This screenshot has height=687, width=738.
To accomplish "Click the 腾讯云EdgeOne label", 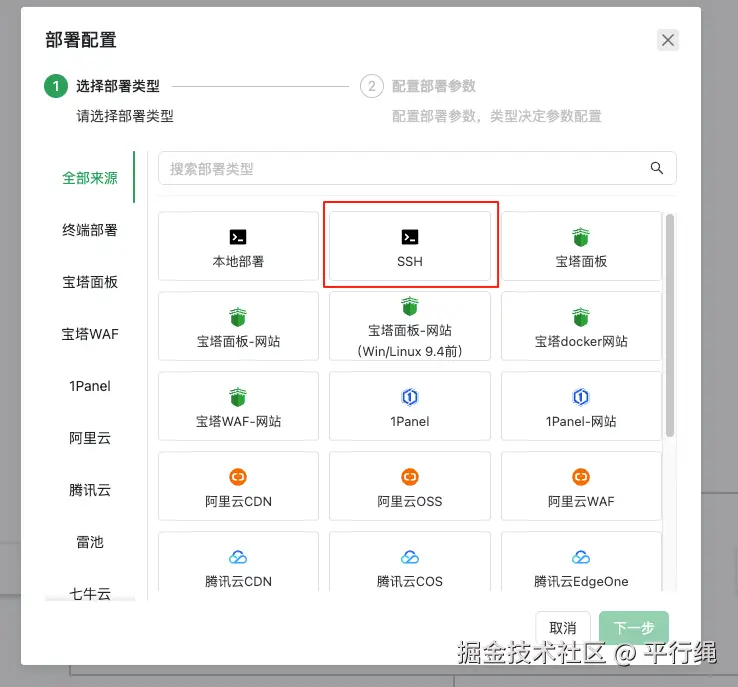I will pos(581,581).
